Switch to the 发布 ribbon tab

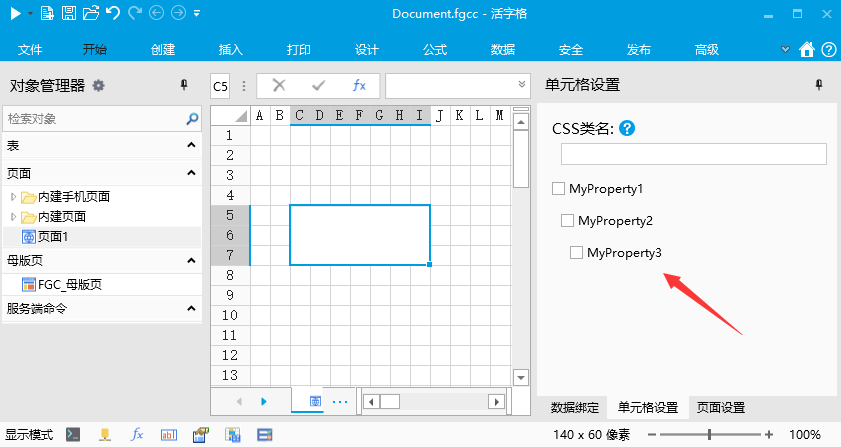click(639, 50)
